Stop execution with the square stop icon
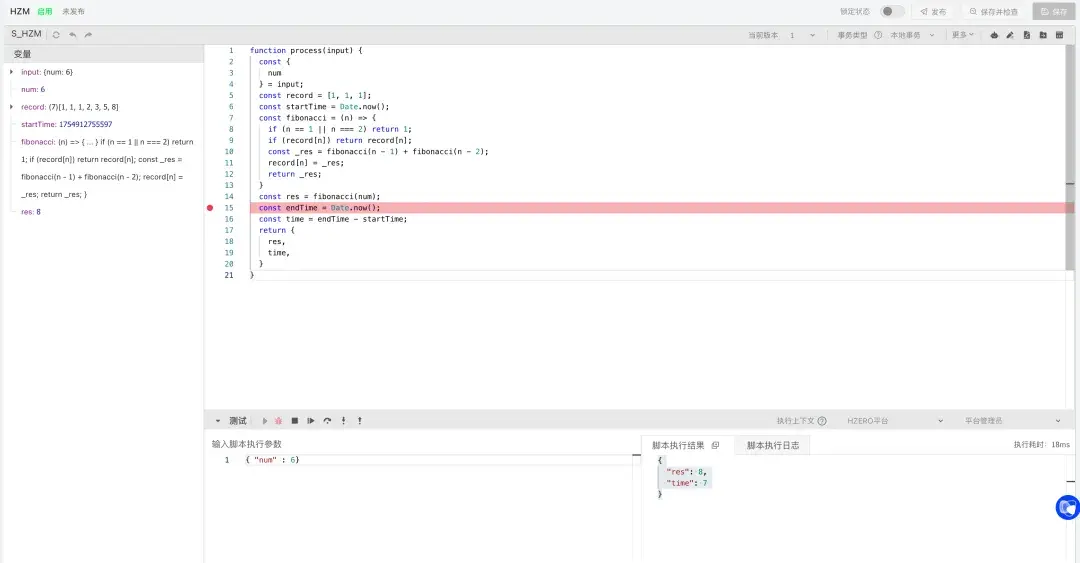Image resolution: width=1080 pixels, height=563 pixels. [295, 421]
